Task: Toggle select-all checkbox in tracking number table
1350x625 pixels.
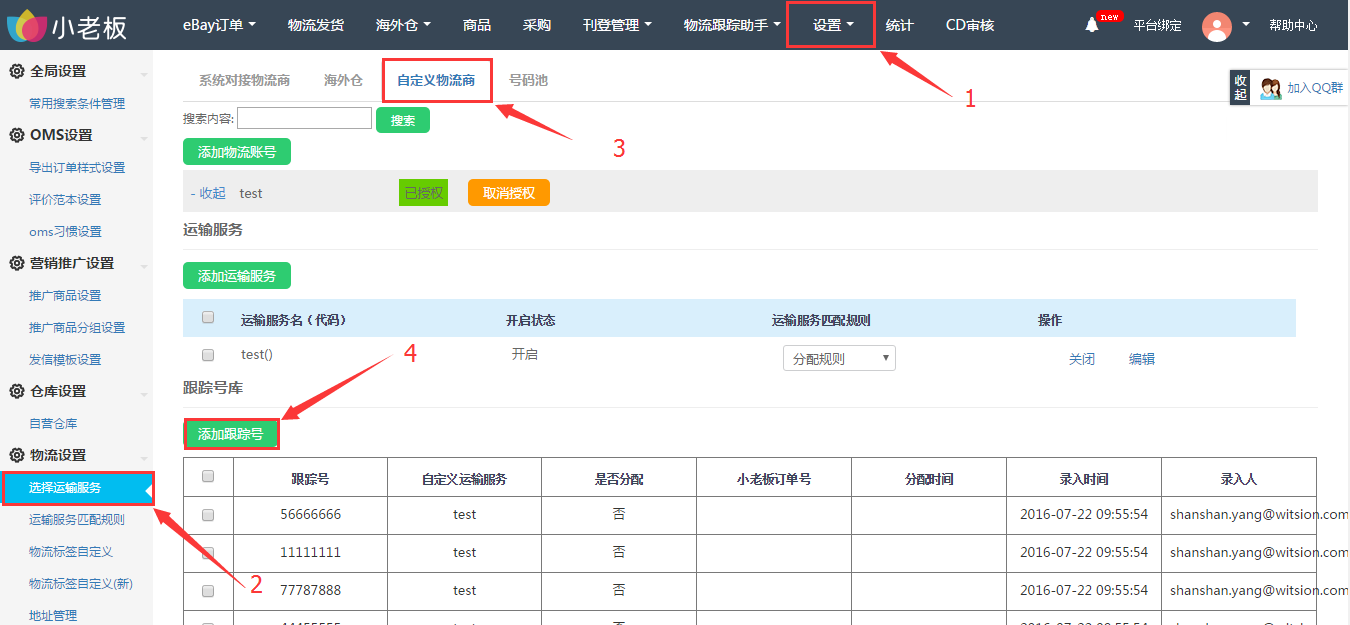Action: 208,477
